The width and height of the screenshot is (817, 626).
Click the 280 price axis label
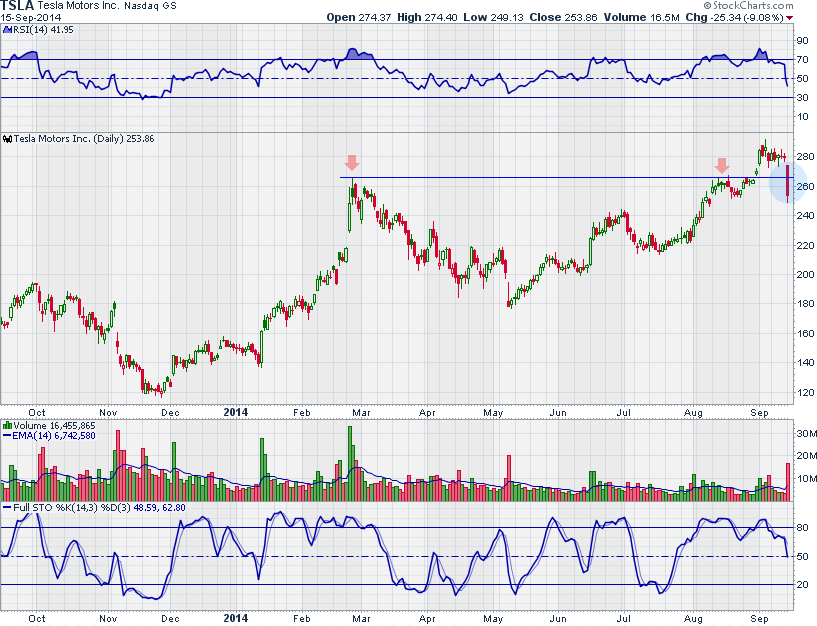pos(805,156)
